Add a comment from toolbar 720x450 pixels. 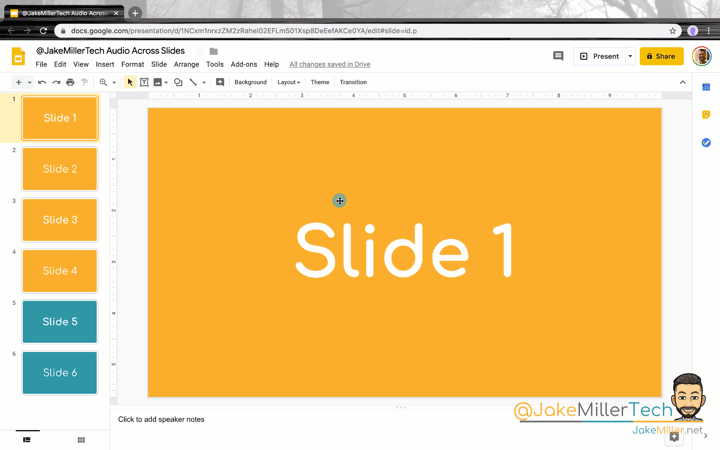coord(220,82)
